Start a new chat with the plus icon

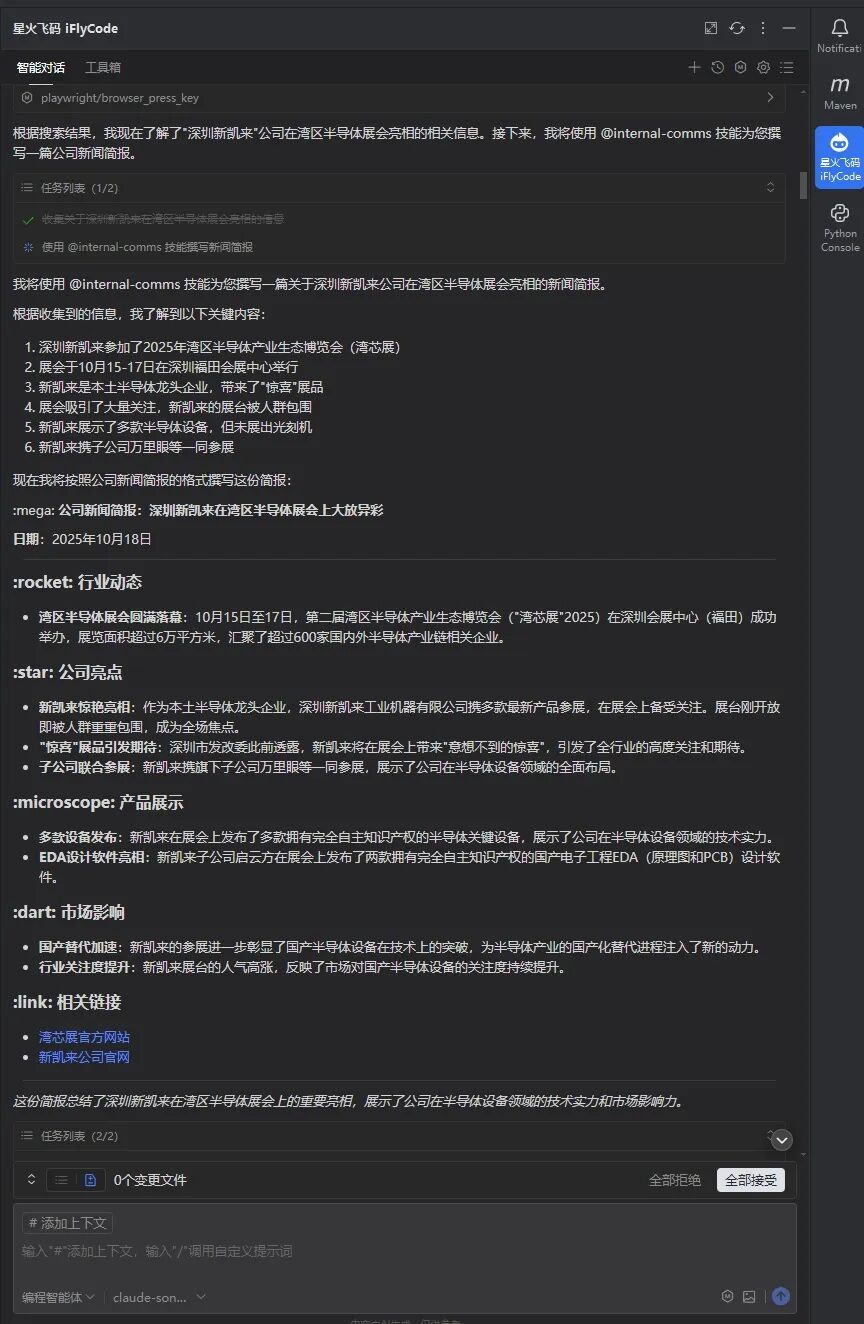coord(694,67)
